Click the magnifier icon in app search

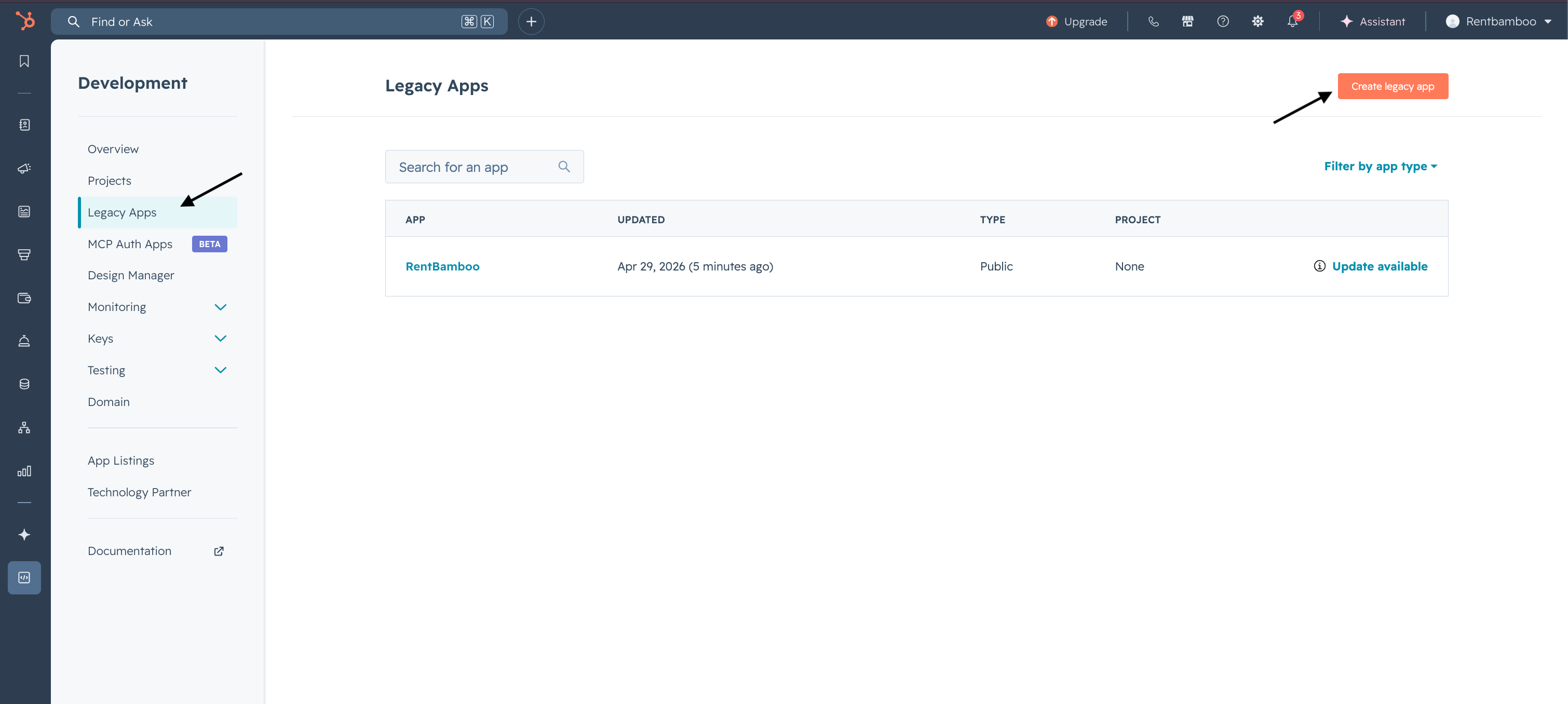pyautogui.click(x=564, y=167)
